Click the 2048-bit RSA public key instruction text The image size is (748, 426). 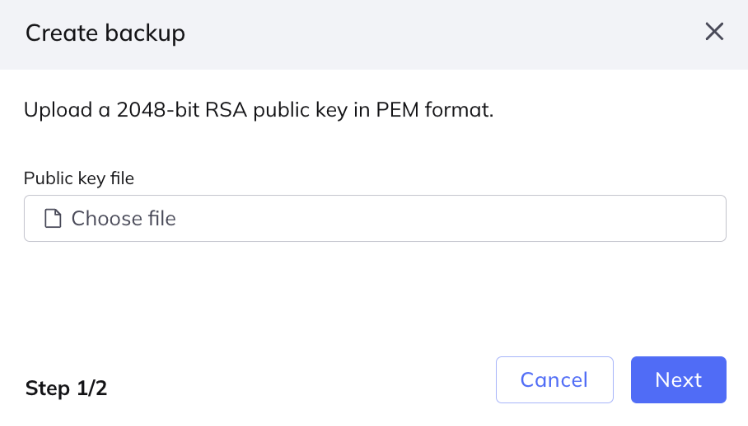(x=259, y=110)
